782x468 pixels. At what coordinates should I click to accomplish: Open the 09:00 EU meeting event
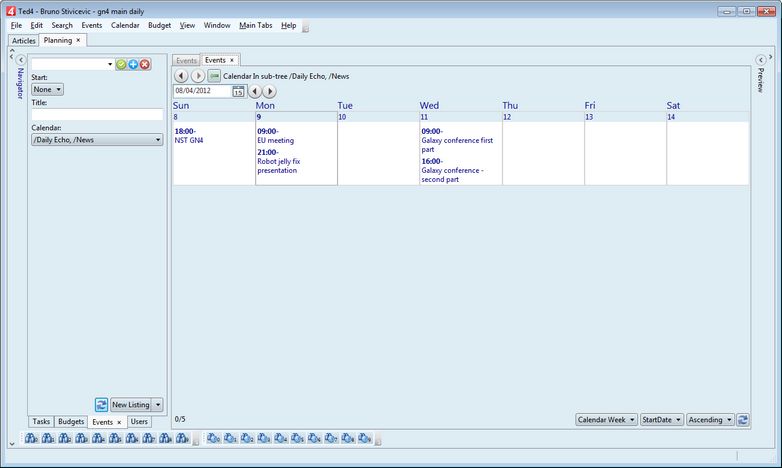click(276, 136)
